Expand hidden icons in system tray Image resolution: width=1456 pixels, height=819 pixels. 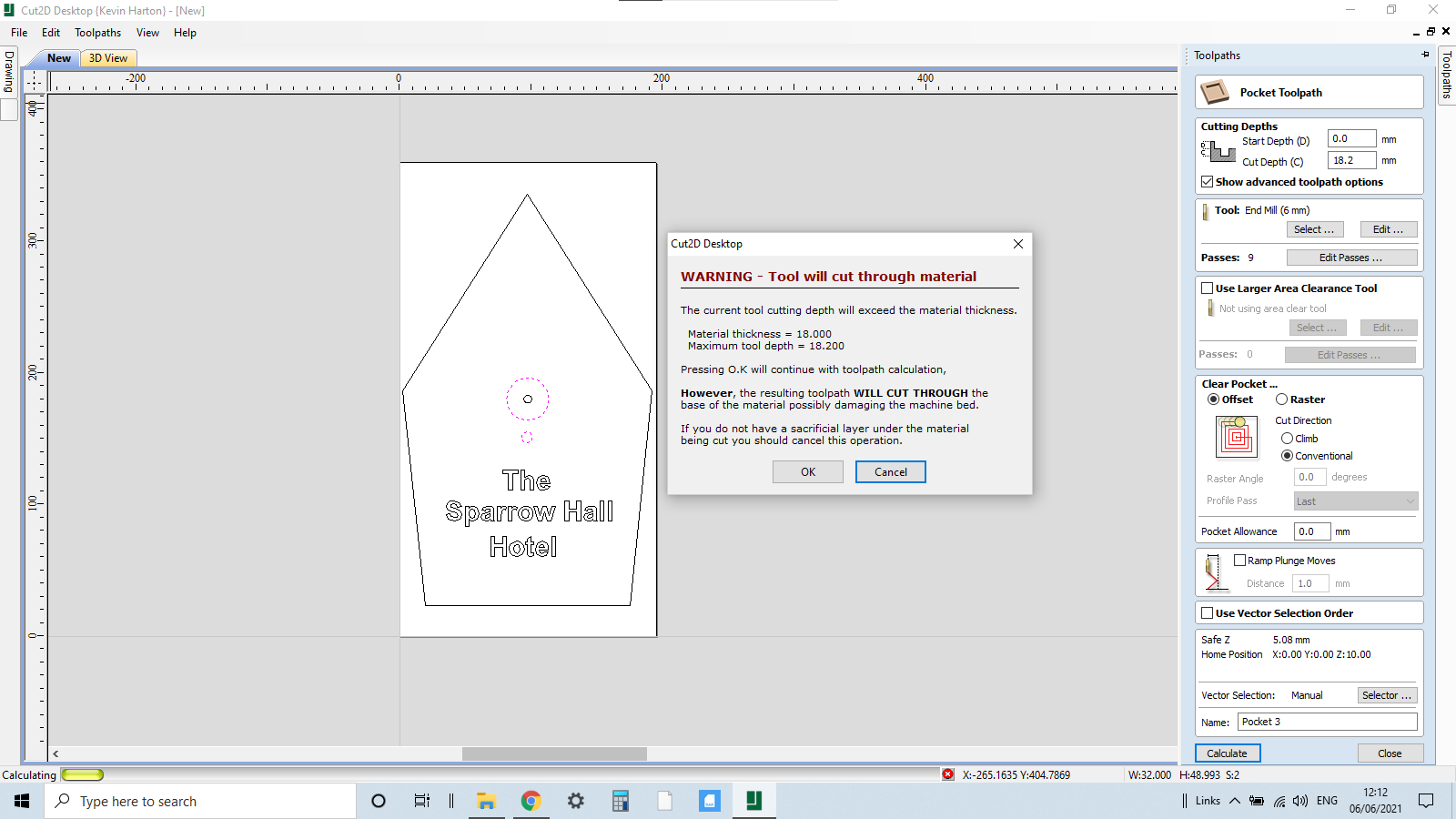pos(1235,801)
